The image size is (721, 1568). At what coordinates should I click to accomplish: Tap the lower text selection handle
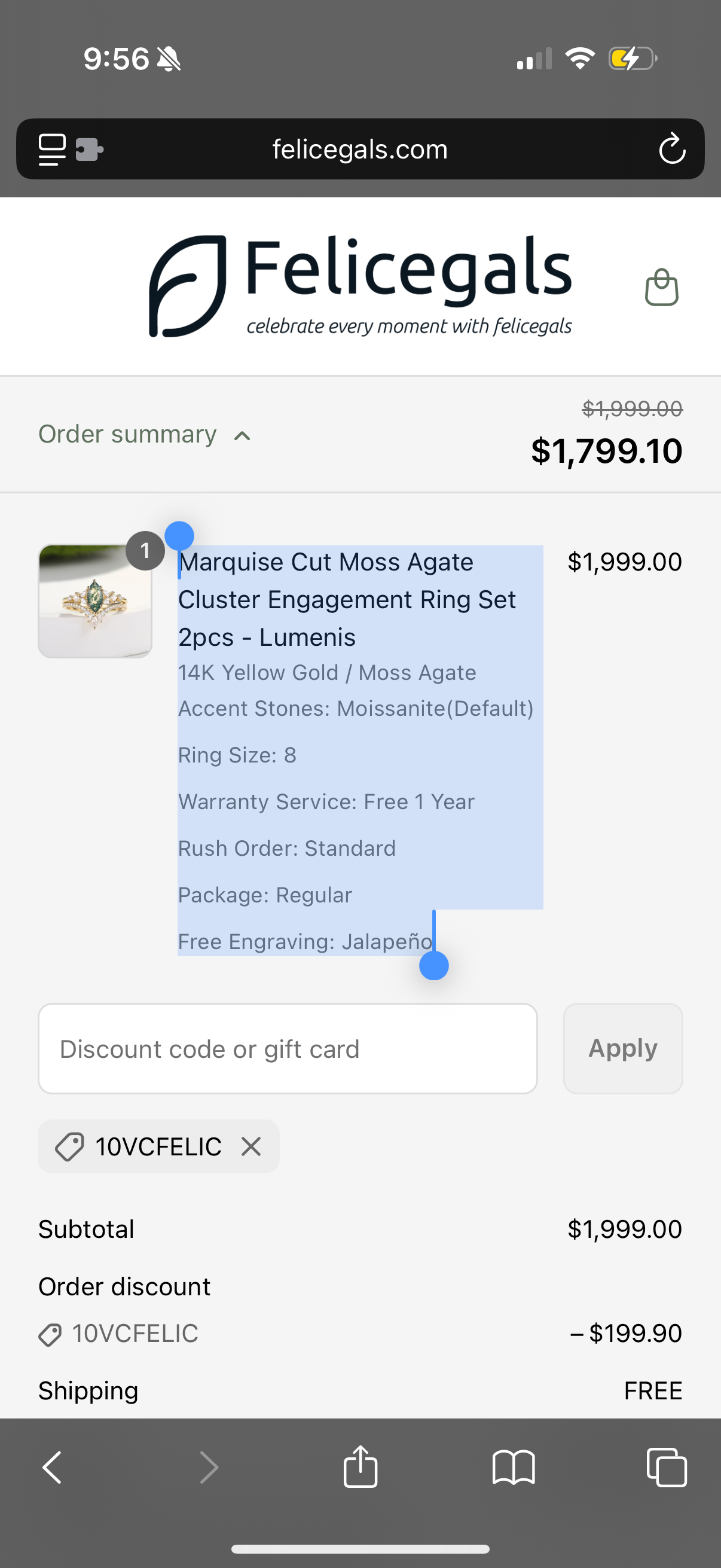click(x=434, y=965)
